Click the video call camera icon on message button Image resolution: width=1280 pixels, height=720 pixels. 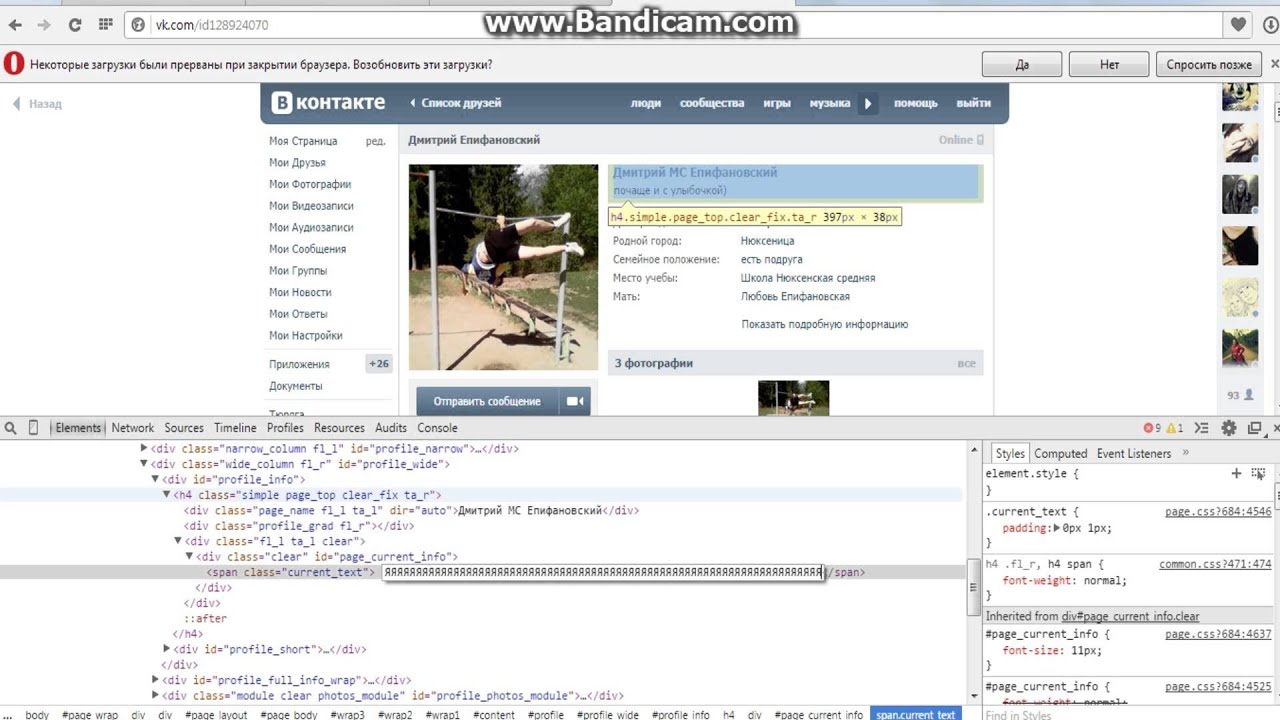pos(575,401)
